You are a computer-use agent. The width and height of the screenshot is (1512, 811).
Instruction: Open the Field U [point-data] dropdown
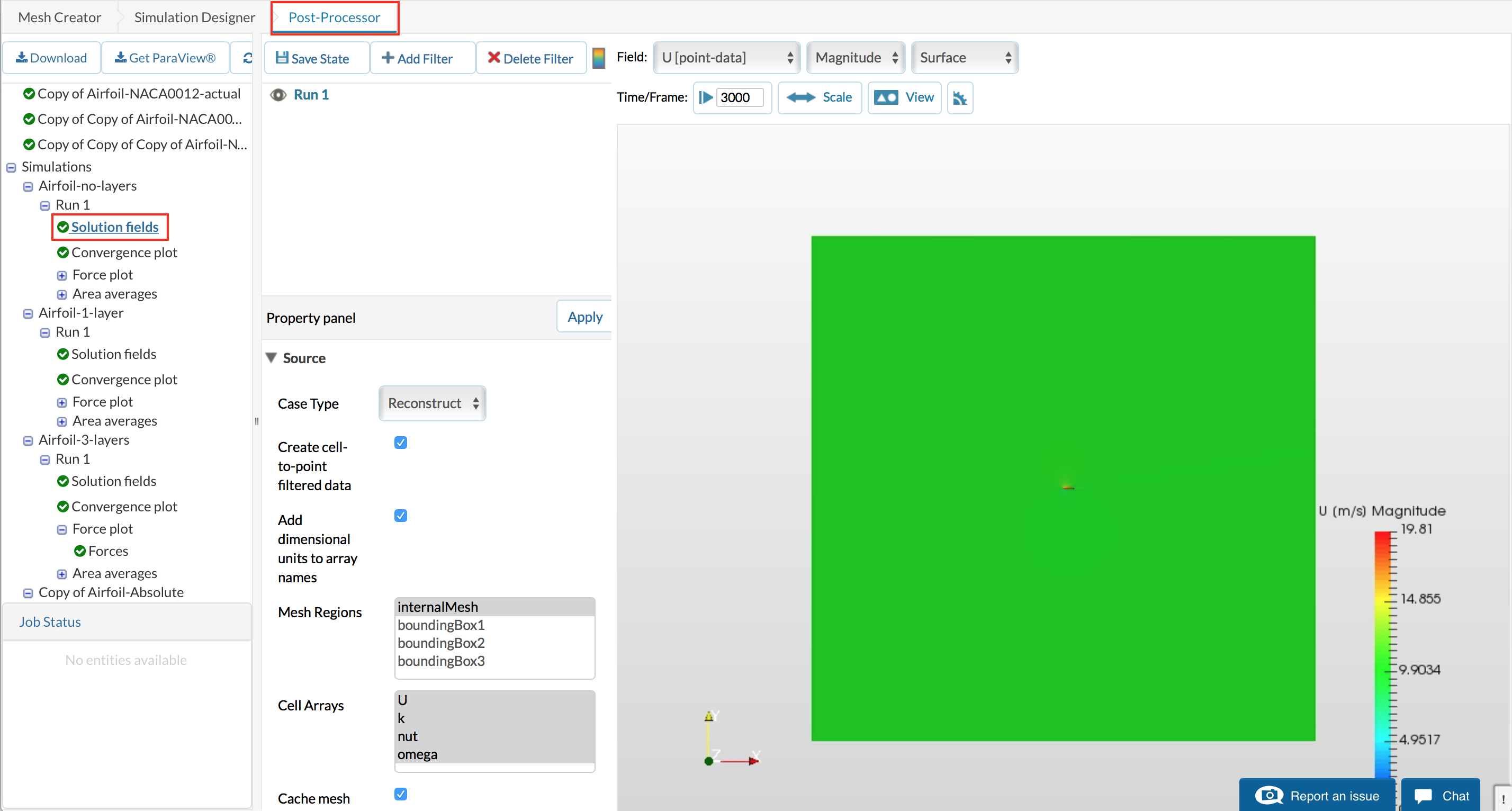[x=727, y=58]
